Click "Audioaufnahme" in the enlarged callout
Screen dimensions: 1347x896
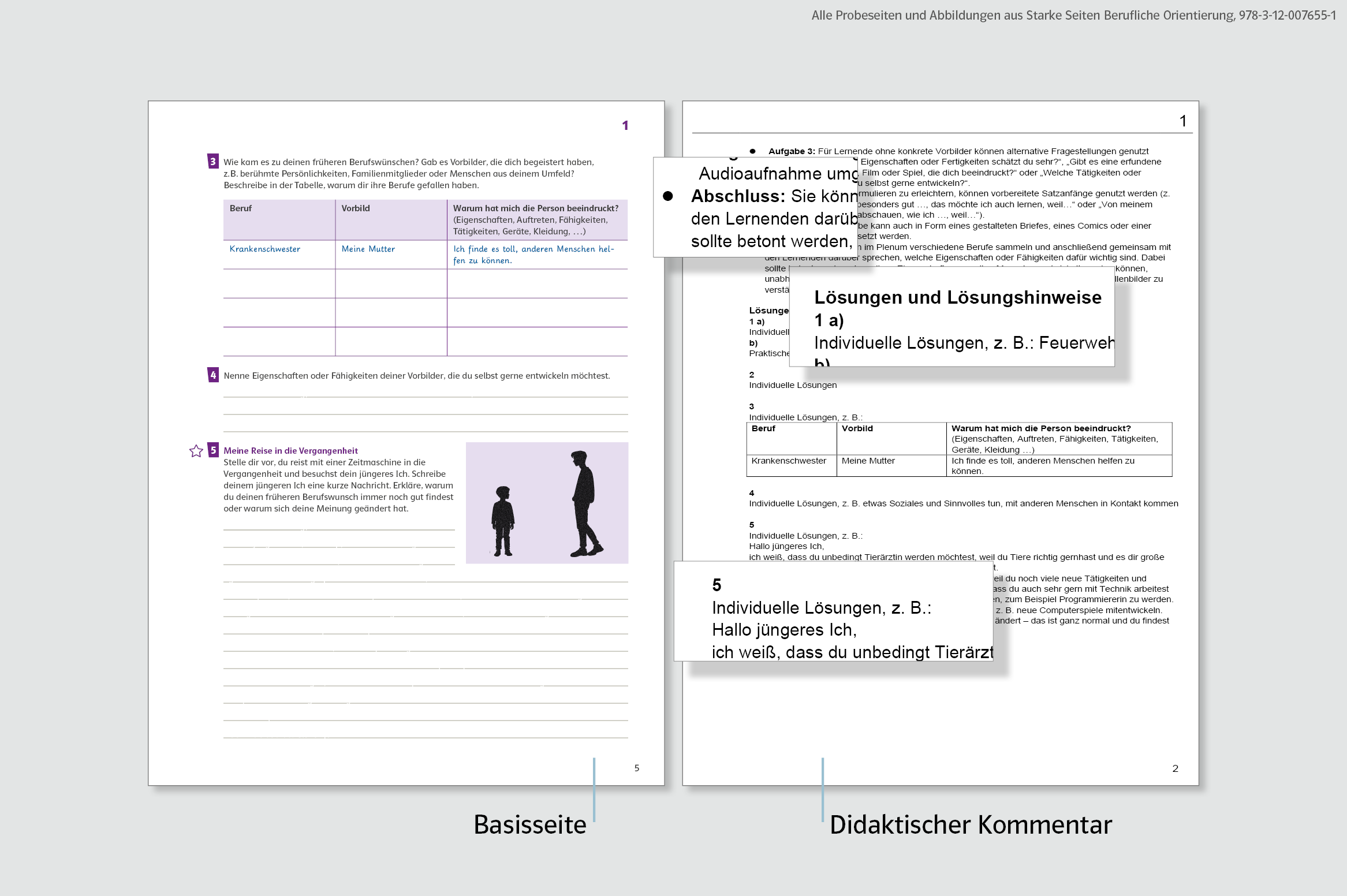[x=760, y=174]
